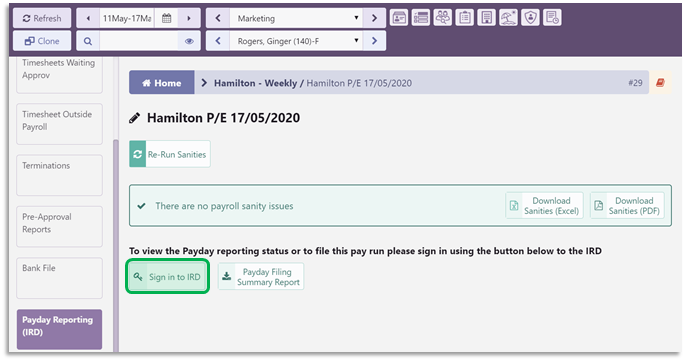Click the #29 pay run number

(x=635, y=83)
